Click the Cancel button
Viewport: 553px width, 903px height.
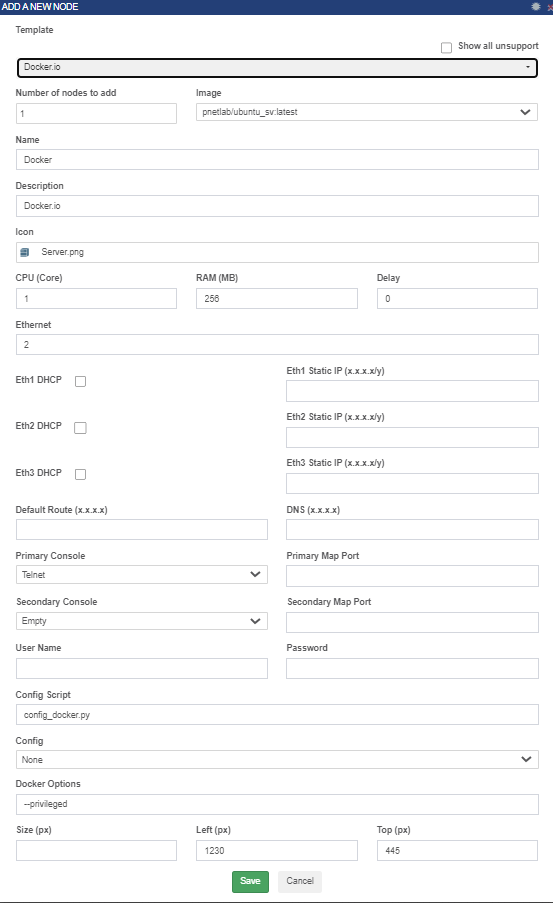pos(300,881)
